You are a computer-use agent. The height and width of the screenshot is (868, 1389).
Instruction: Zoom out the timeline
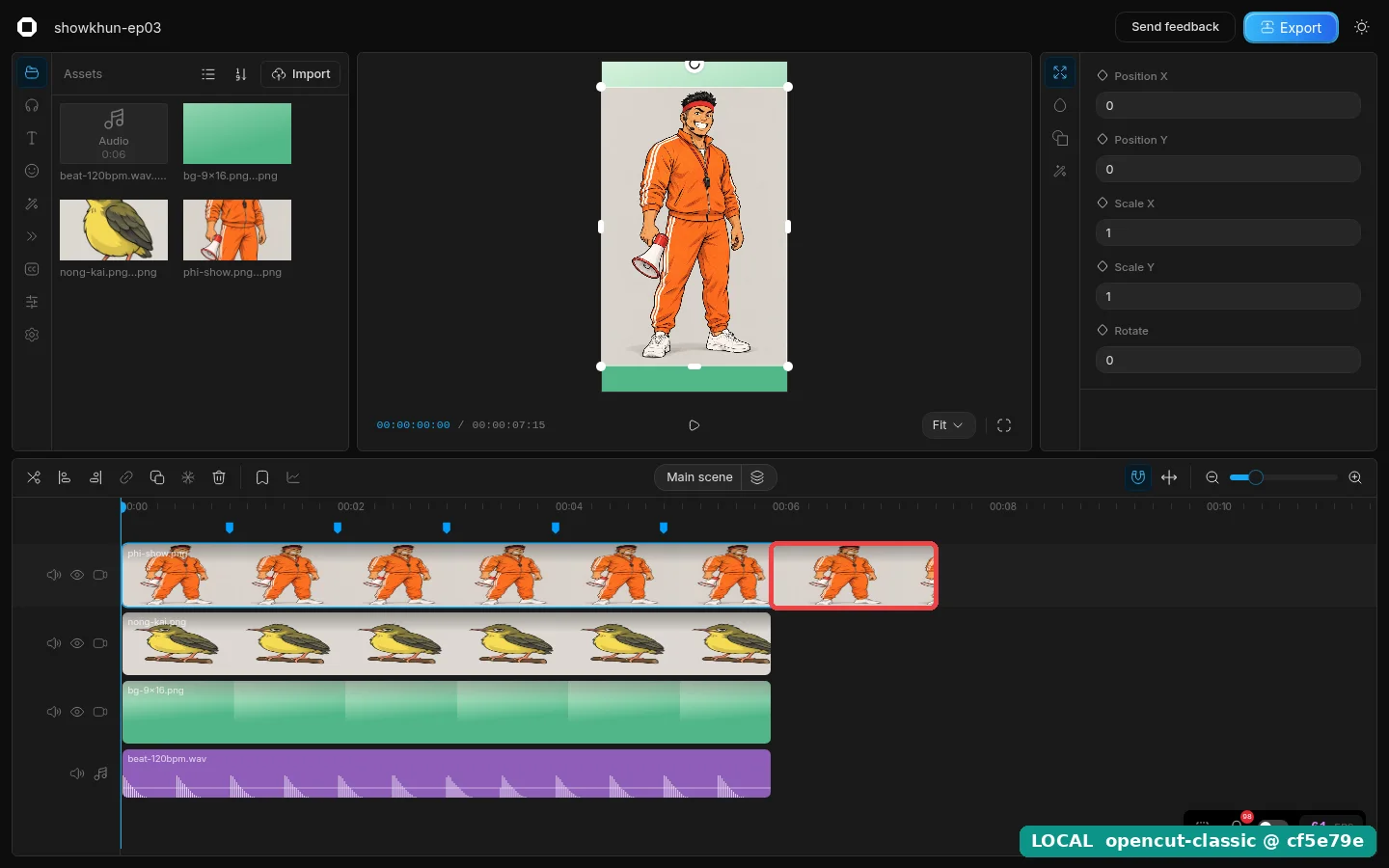tap(1212, 477)
